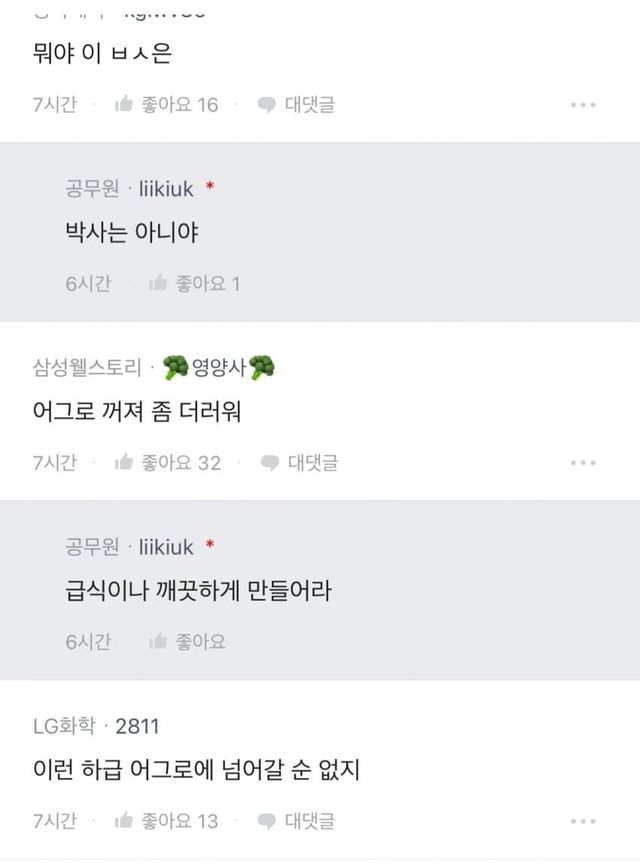
Task: Click reply icon on LG화학 2811 comment
Action: (266, 821)
